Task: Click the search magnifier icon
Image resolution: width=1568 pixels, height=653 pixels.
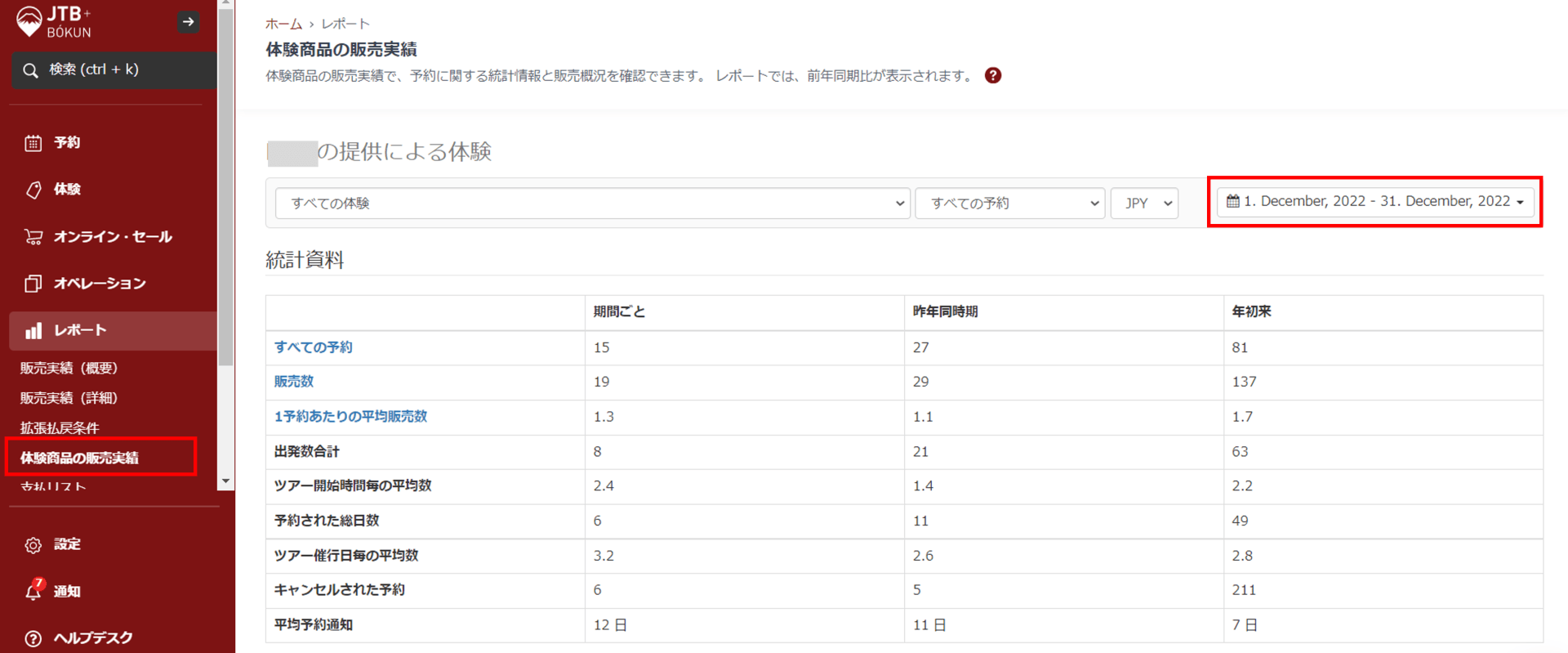Action: [x=30, y=70]
